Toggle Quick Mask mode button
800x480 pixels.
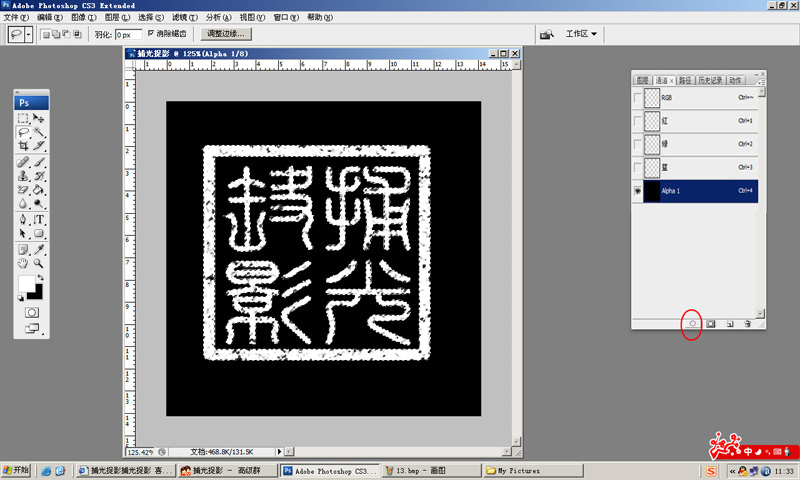[31, 312]
